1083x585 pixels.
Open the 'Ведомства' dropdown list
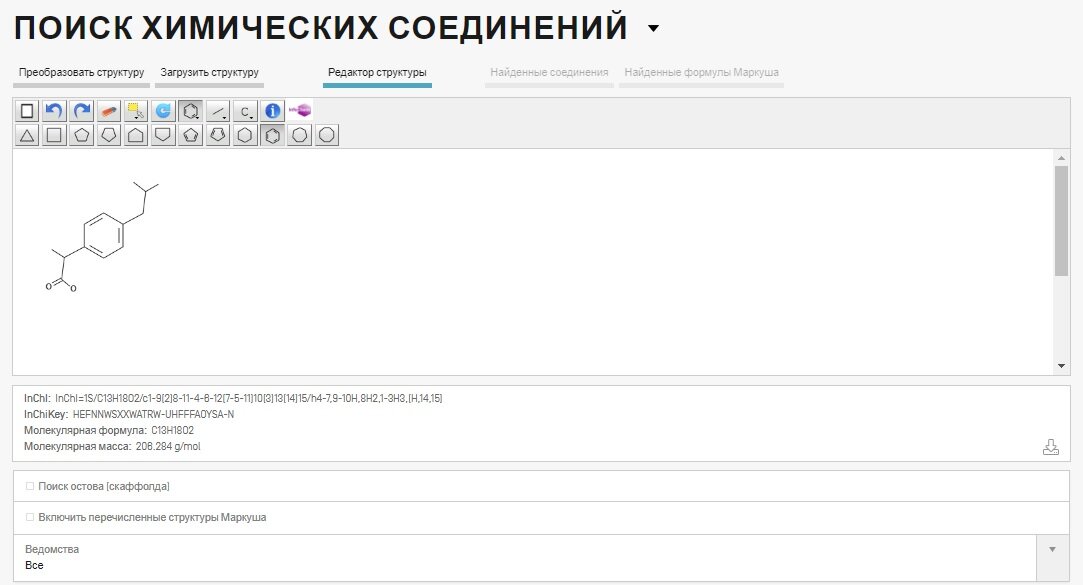pos(1051,548)
